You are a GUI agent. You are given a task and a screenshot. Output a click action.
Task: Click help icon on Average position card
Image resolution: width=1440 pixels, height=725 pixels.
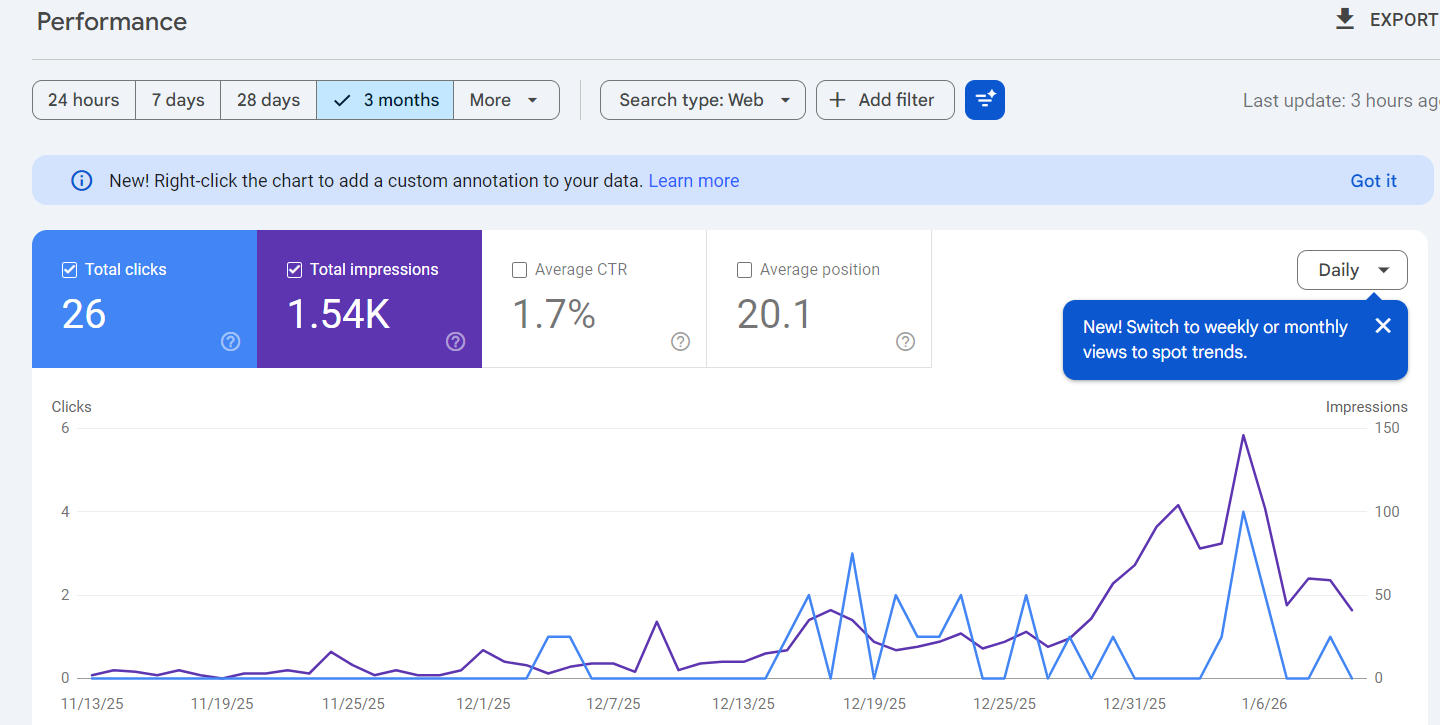[905, 342]
